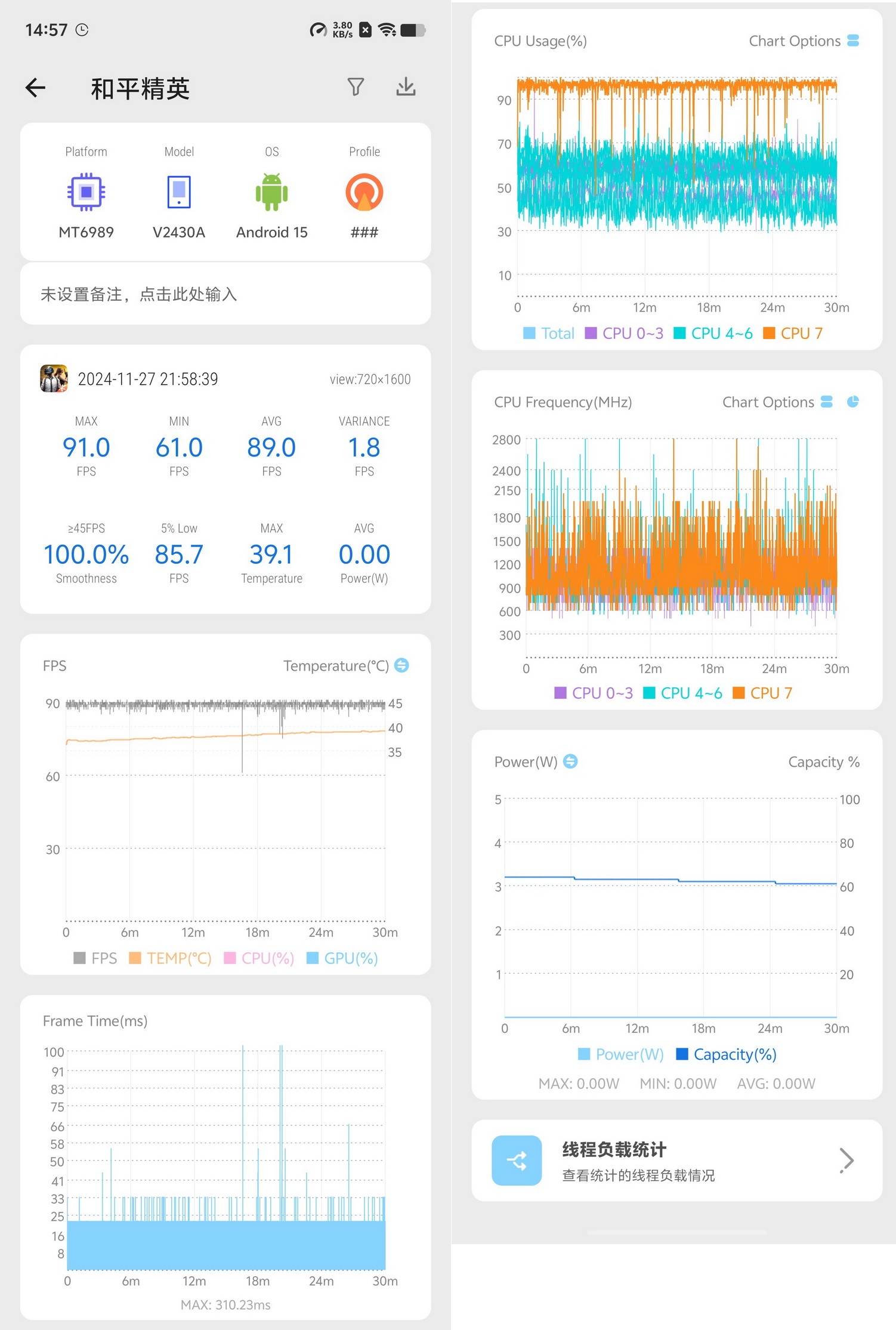Image resolution: width=896 pixels, height=1330 pixels.
Task: Tap the 61.0 MIN FPS value
Action: coord(179,448)
